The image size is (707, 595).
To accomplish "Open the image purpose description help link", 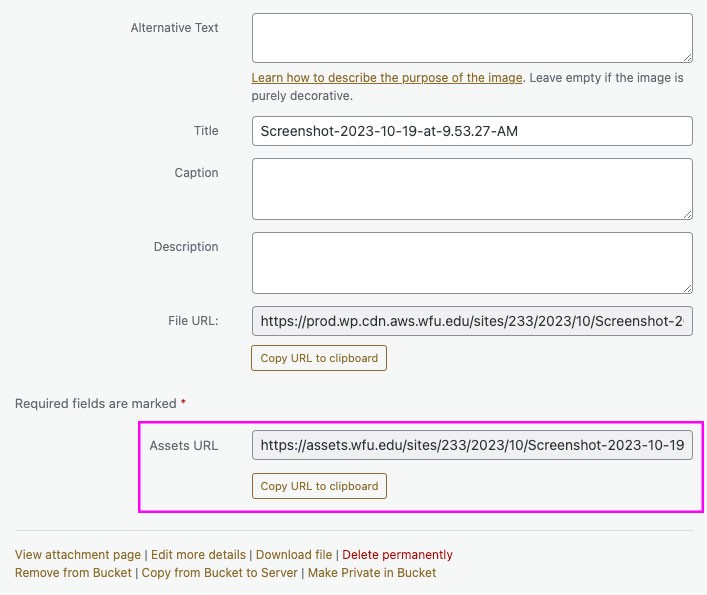I will point(387,78).
